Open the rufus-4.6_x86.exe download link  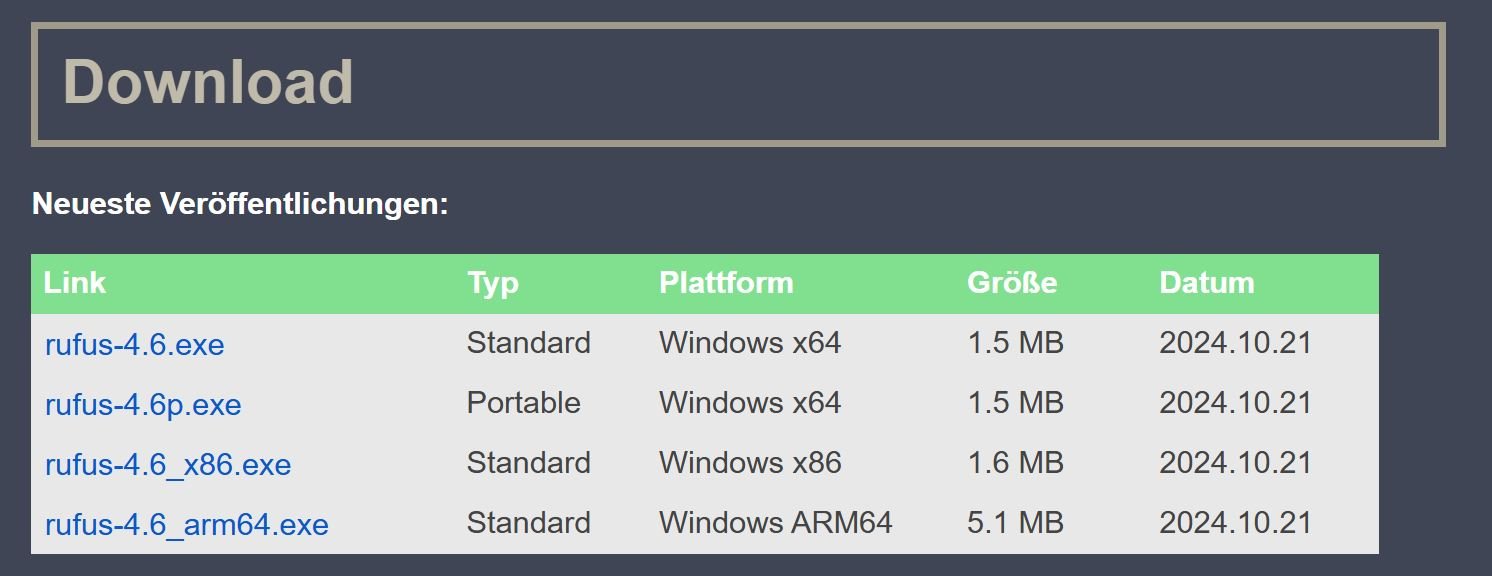point(168,465)
